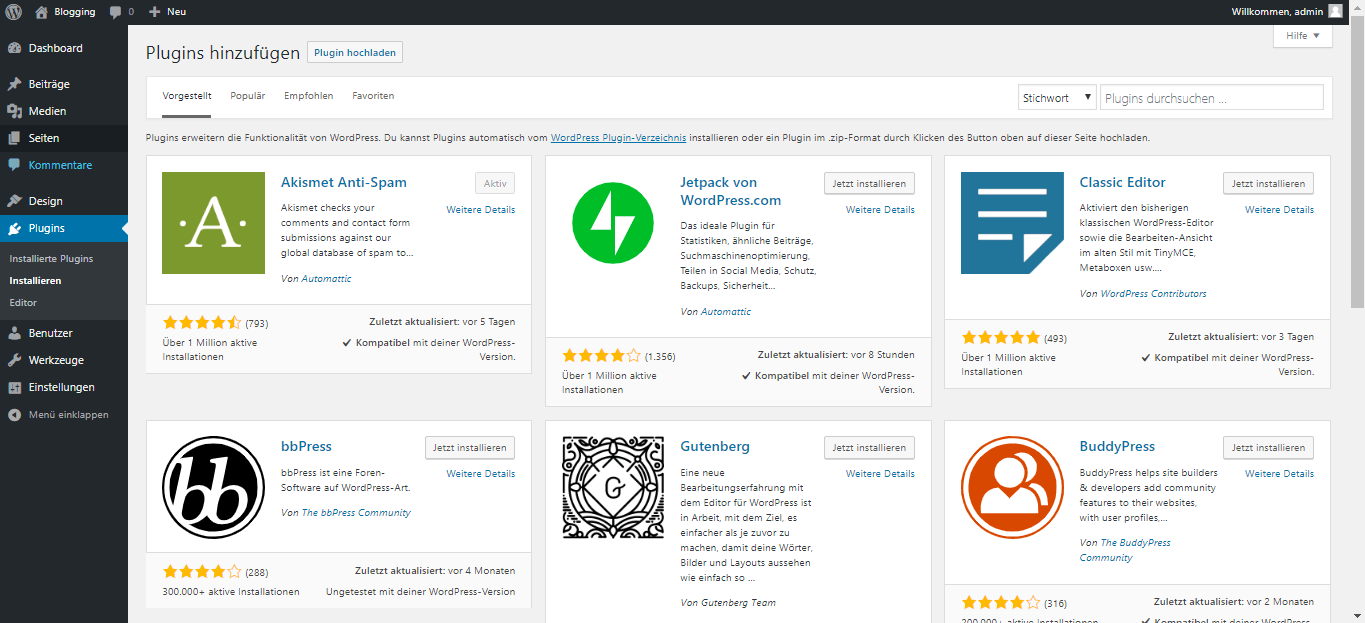The height and width of the screenshot is (623, 1365).
Task: Open the comments bubble icon in admin bar
Action: [116, 12]
